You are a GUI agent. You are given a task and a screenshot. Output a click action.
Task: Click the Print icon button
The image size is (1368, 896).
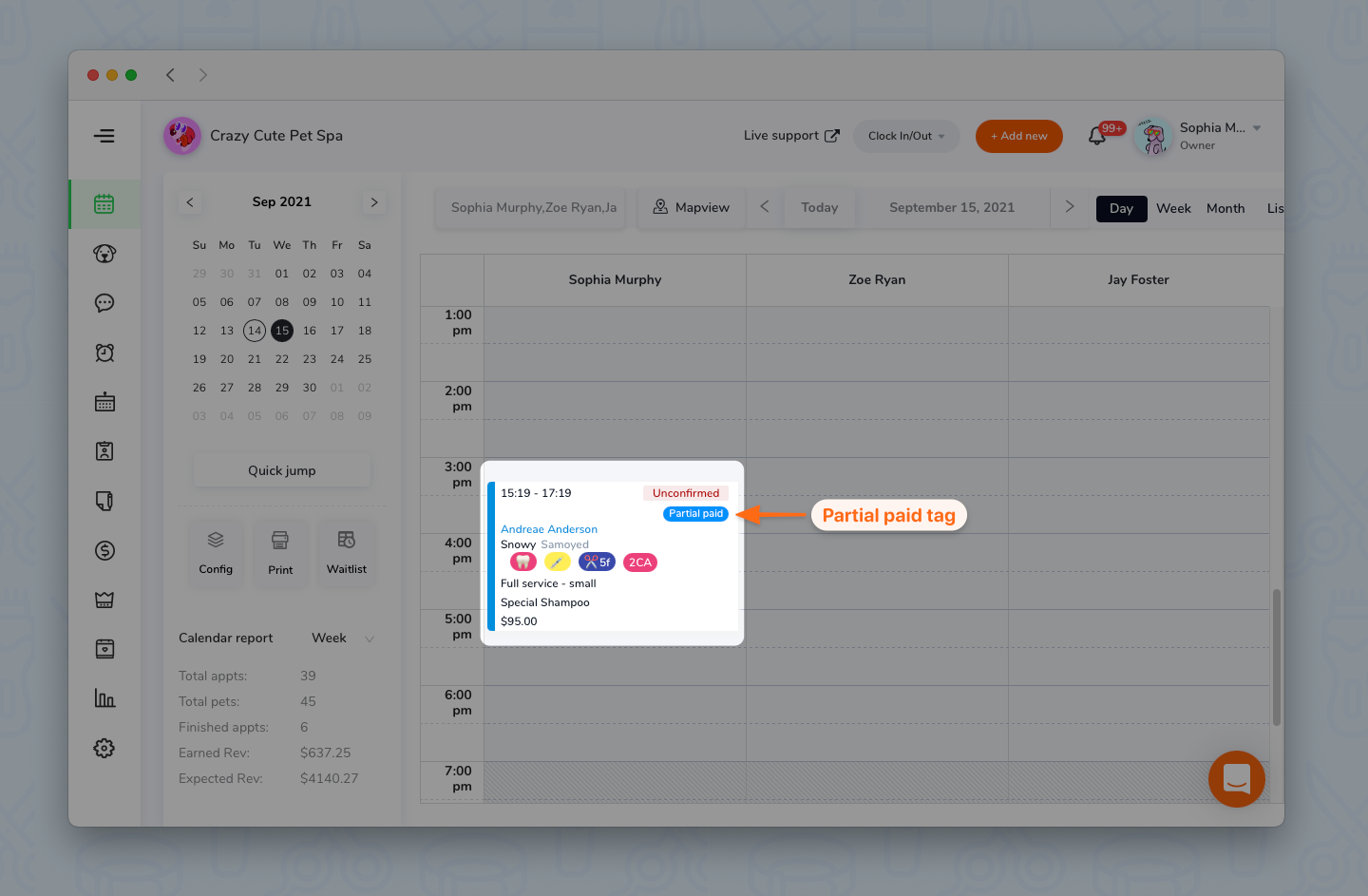(280, 553)
